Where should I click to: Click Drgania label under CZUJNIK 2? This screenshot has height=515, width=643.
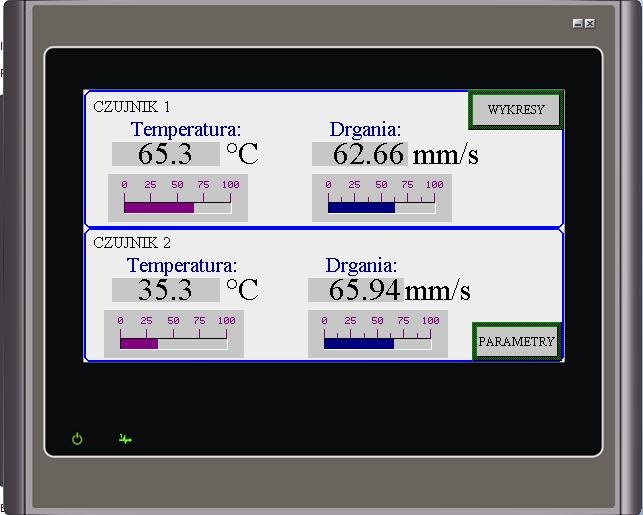[x=361, y=267]
